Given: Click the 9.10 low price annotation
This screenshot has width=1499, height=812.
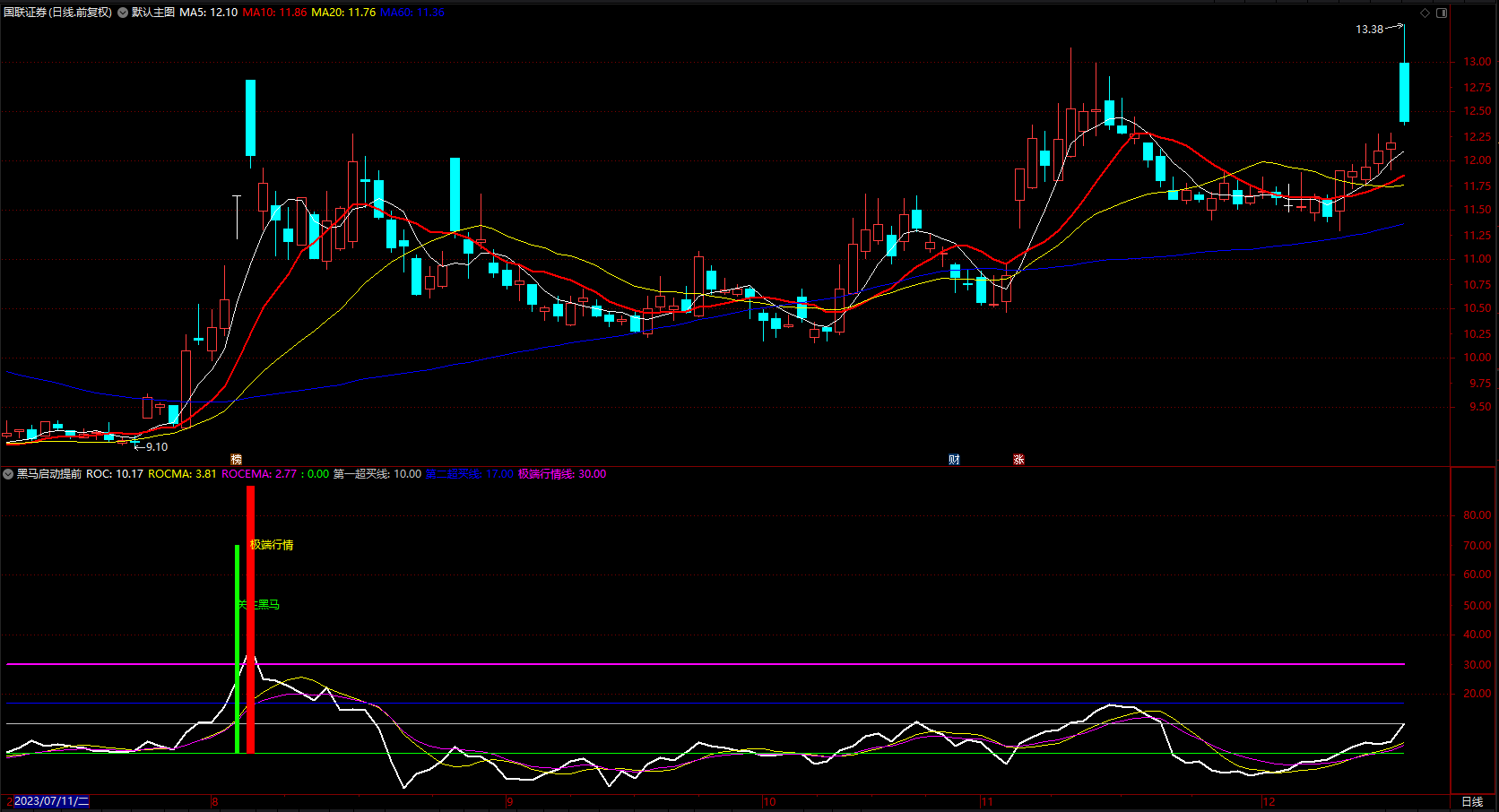Looking at the screenshot, I should (157, 447).
